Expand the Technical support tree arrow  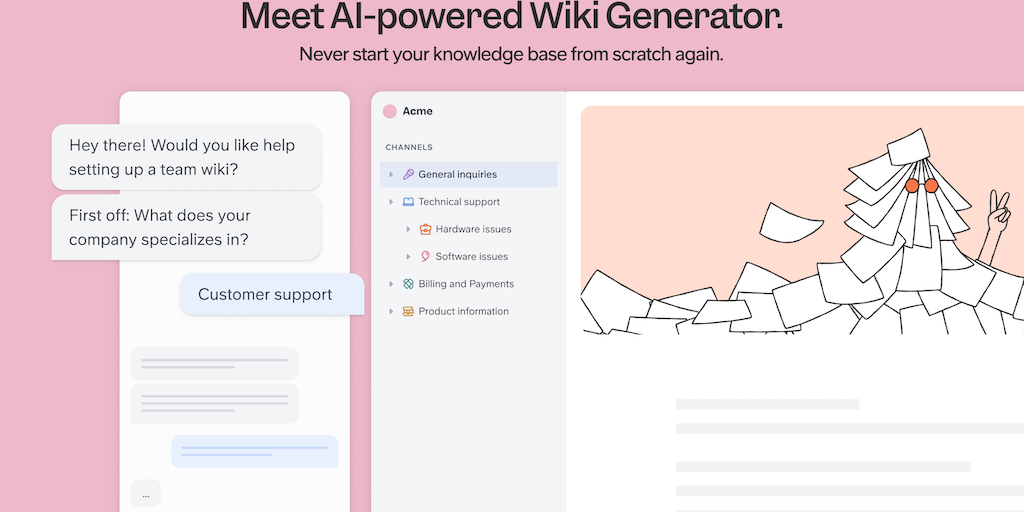(x=391, y=202)
